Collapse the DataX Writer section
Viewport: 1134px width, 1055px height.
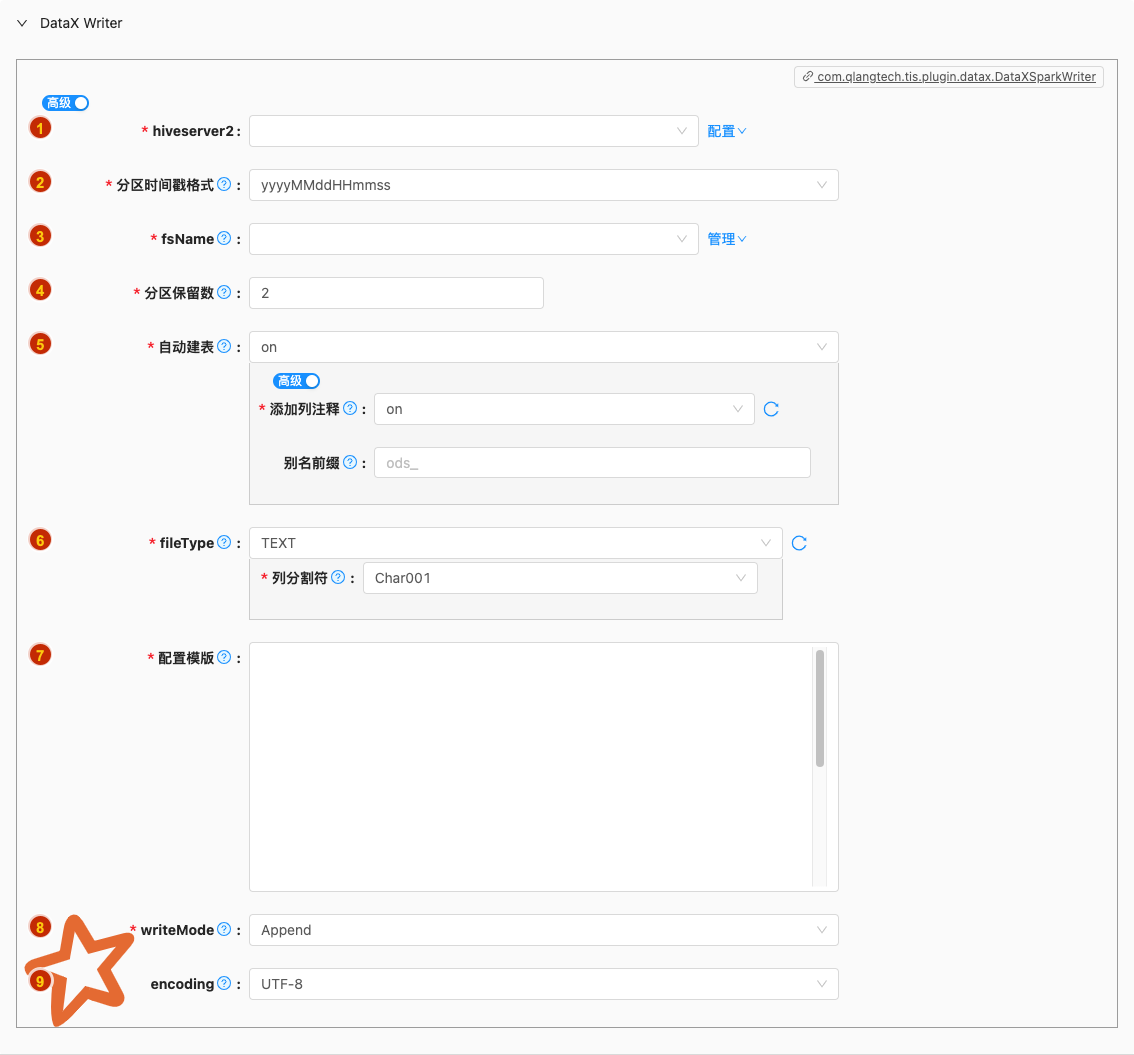22,23
